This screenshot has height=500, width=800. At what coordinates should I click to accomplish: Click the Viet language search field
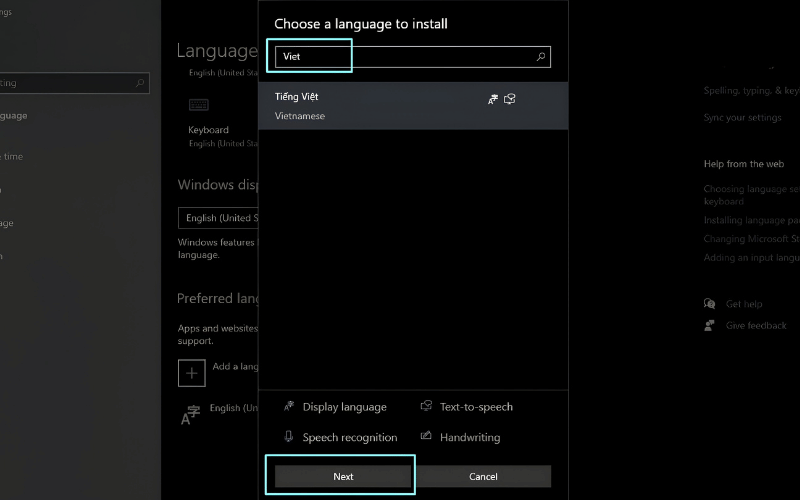click(413, 57)
